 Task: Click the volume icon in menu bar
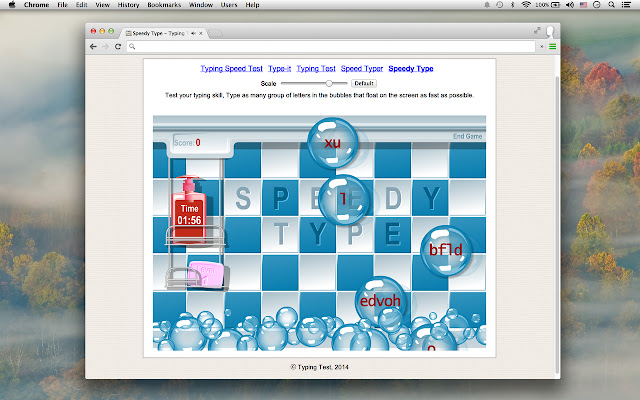(570, 5)
